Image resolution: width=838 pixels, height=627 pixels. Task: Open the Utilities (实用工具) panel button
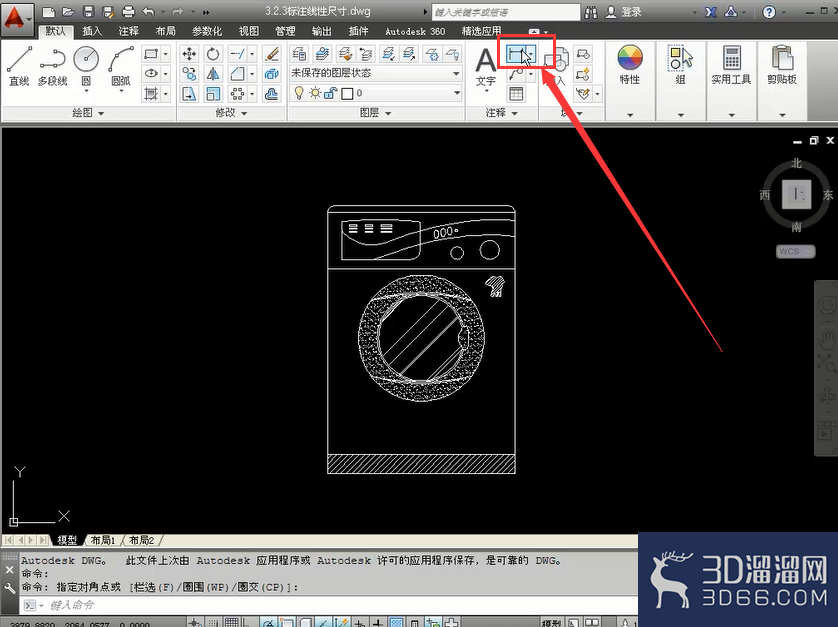pos(731,65)
